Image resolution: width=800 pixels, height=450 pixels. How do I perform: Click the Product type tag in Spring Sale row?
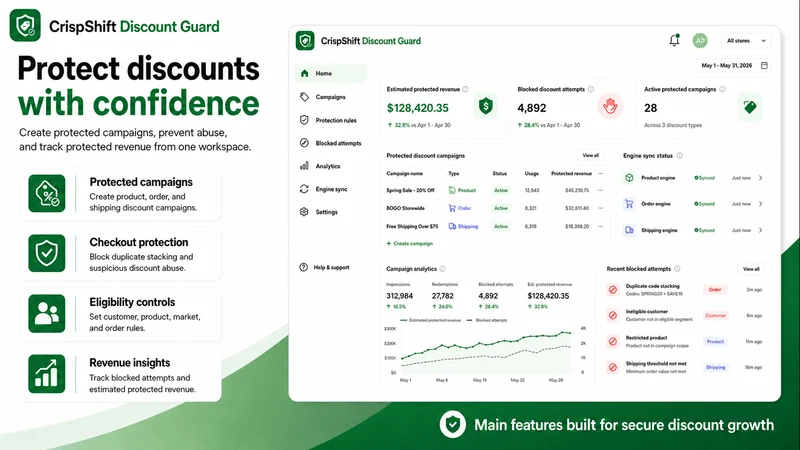[462, 190]
